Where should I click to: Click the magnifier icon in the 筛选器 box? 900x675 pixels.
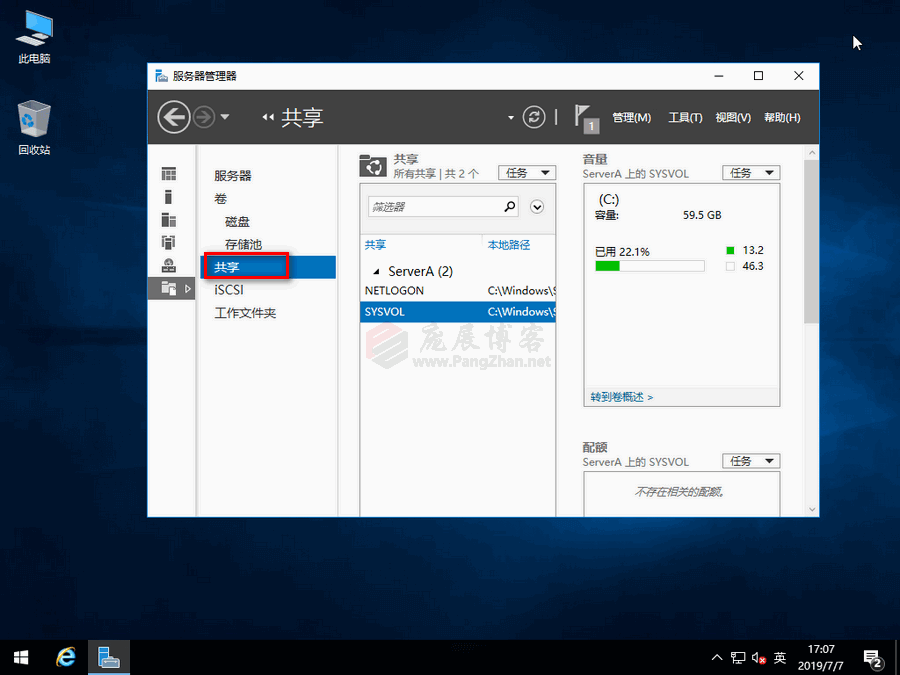pyautogui.click(x=509, y=207)
